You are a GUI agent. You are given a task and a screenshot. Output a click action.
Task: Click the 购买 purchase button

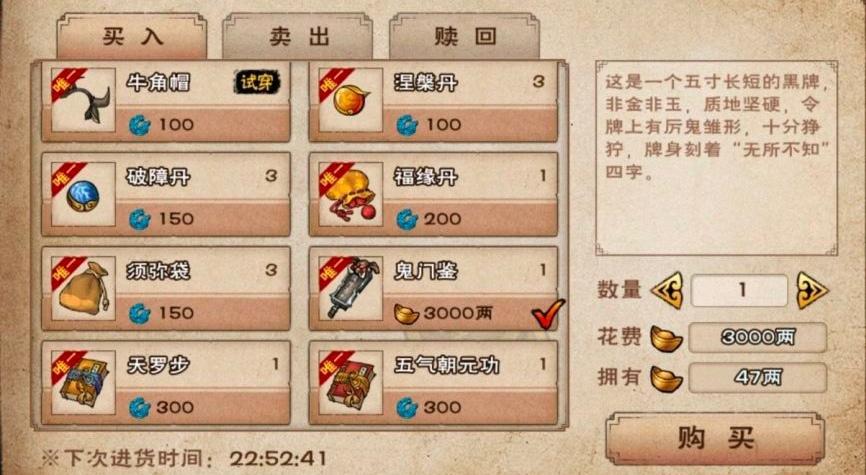[x=715, y=439]
